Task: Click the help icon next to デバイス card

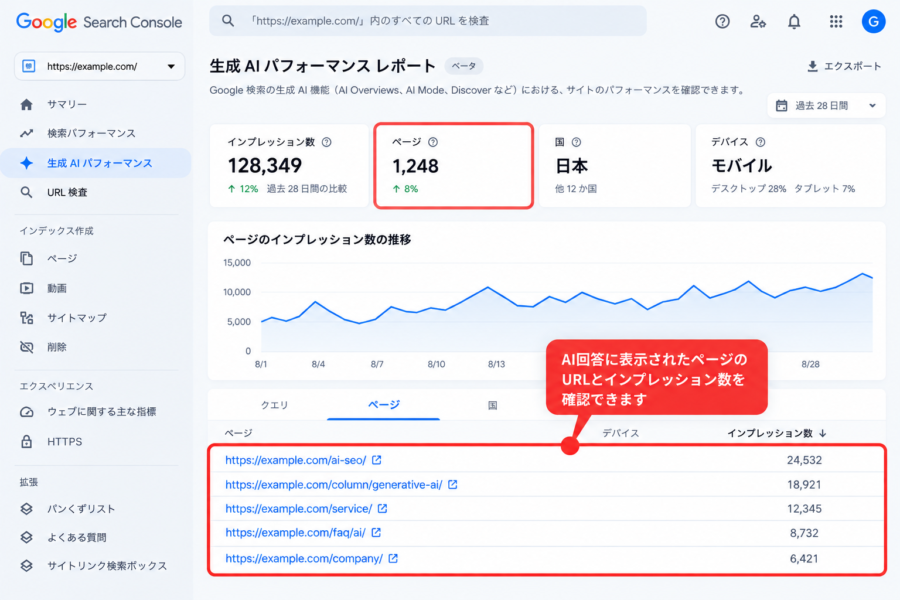Action: pyautogui.click(x=760, y=142)
